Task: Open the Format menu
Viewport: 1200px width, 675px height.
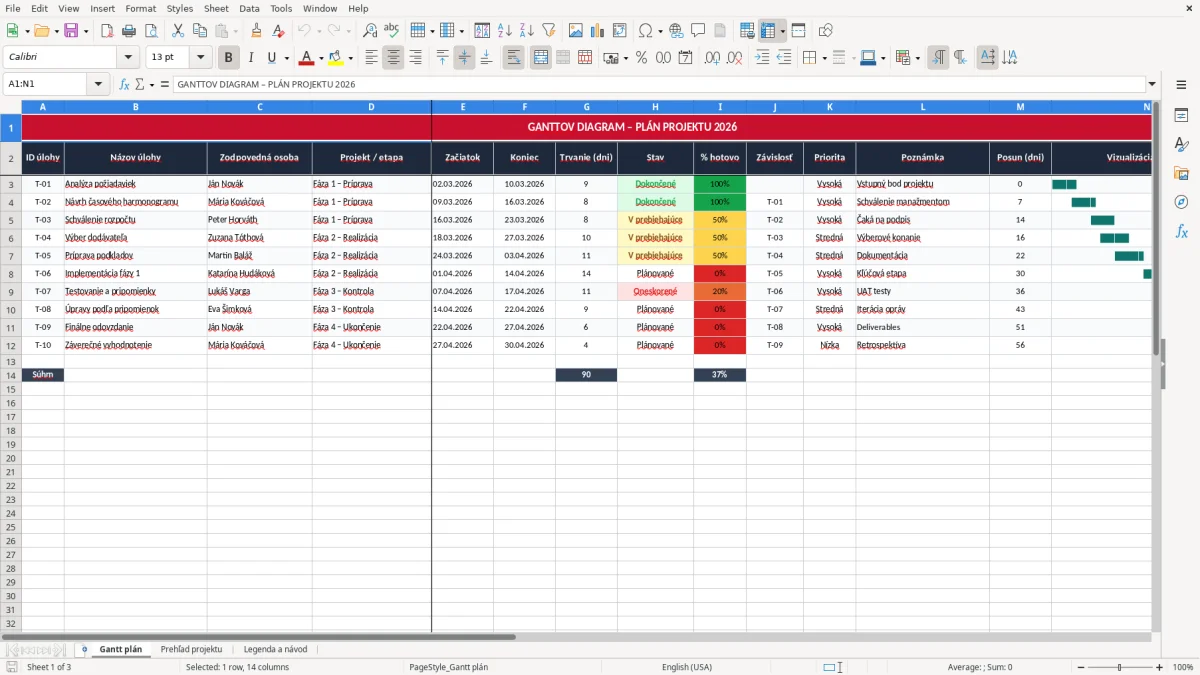Action: (x=140, y=8)
